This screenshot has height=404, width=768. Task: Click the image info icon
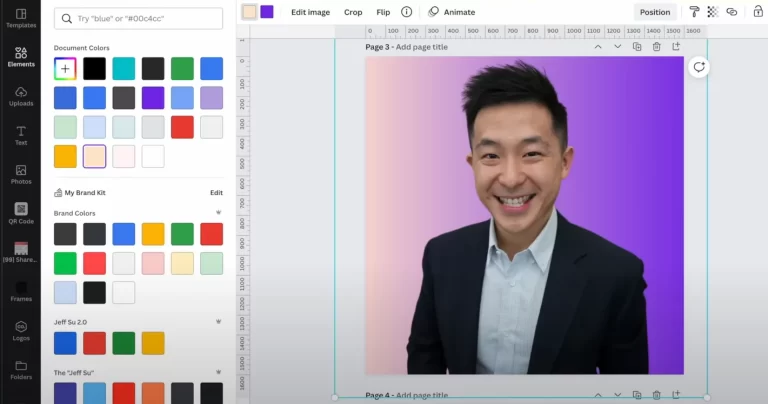[x=406, y=12]
